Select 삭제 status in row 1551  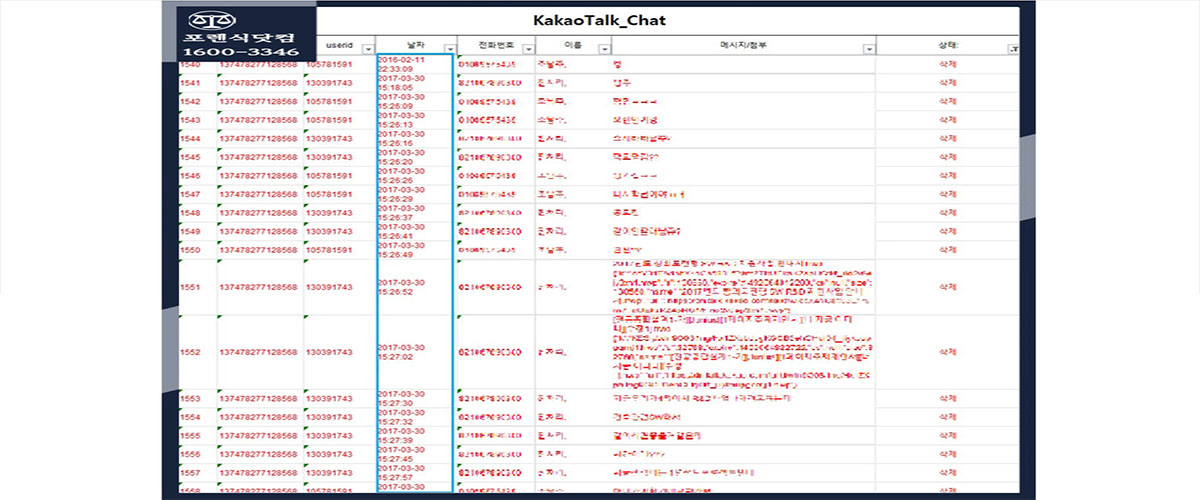pos(948,287)
